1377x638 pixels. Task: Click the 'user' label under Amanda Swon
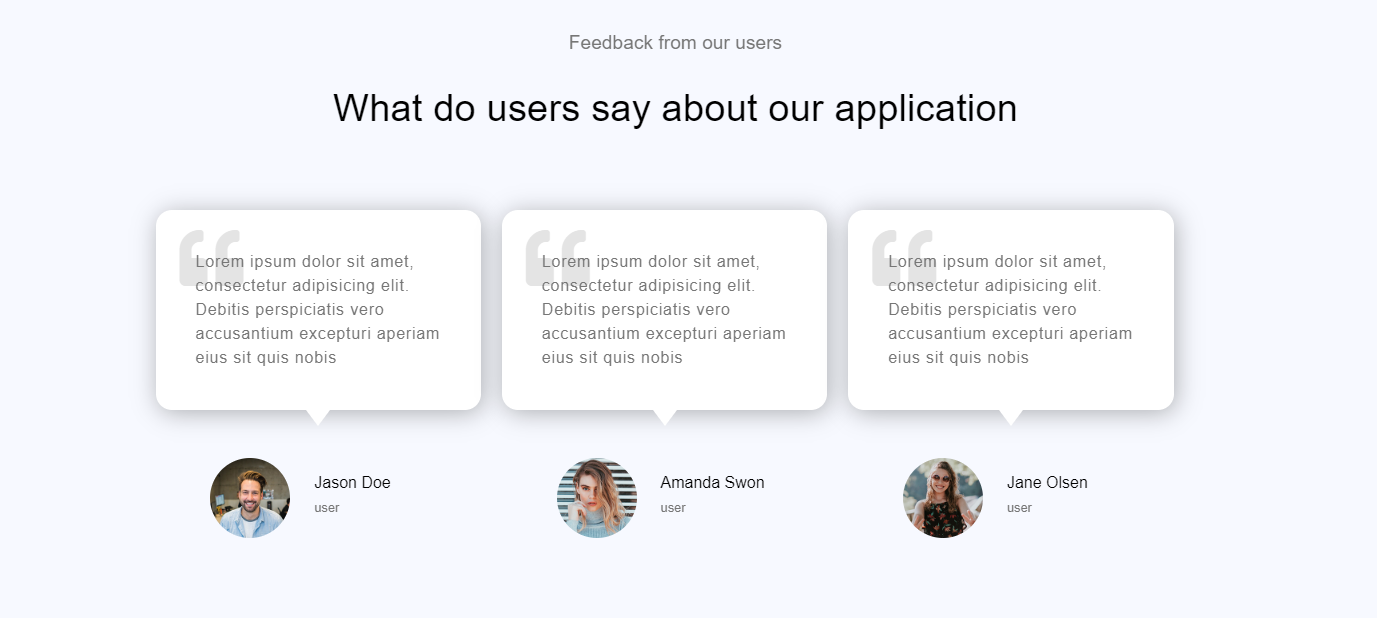673,508
